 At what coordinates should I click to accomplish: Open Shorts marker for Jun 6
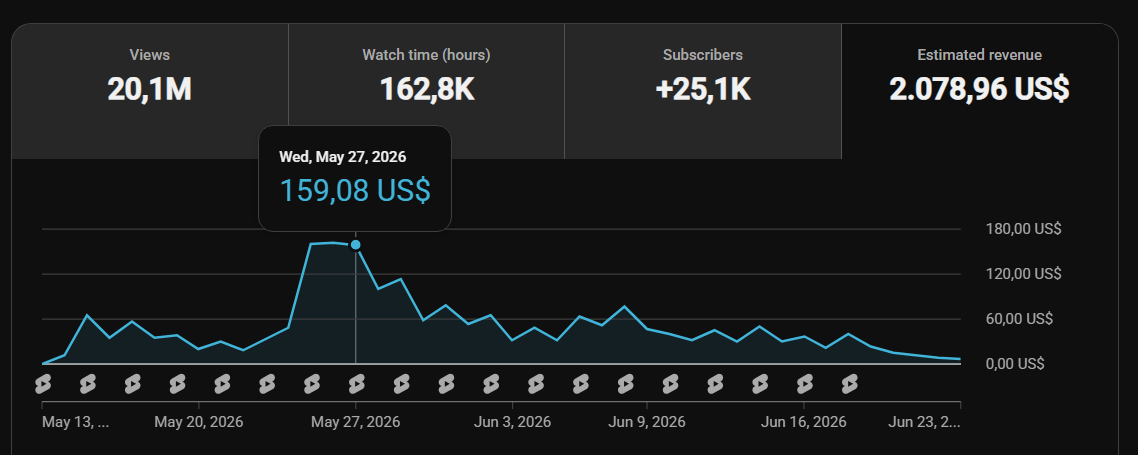click(581, 384)
